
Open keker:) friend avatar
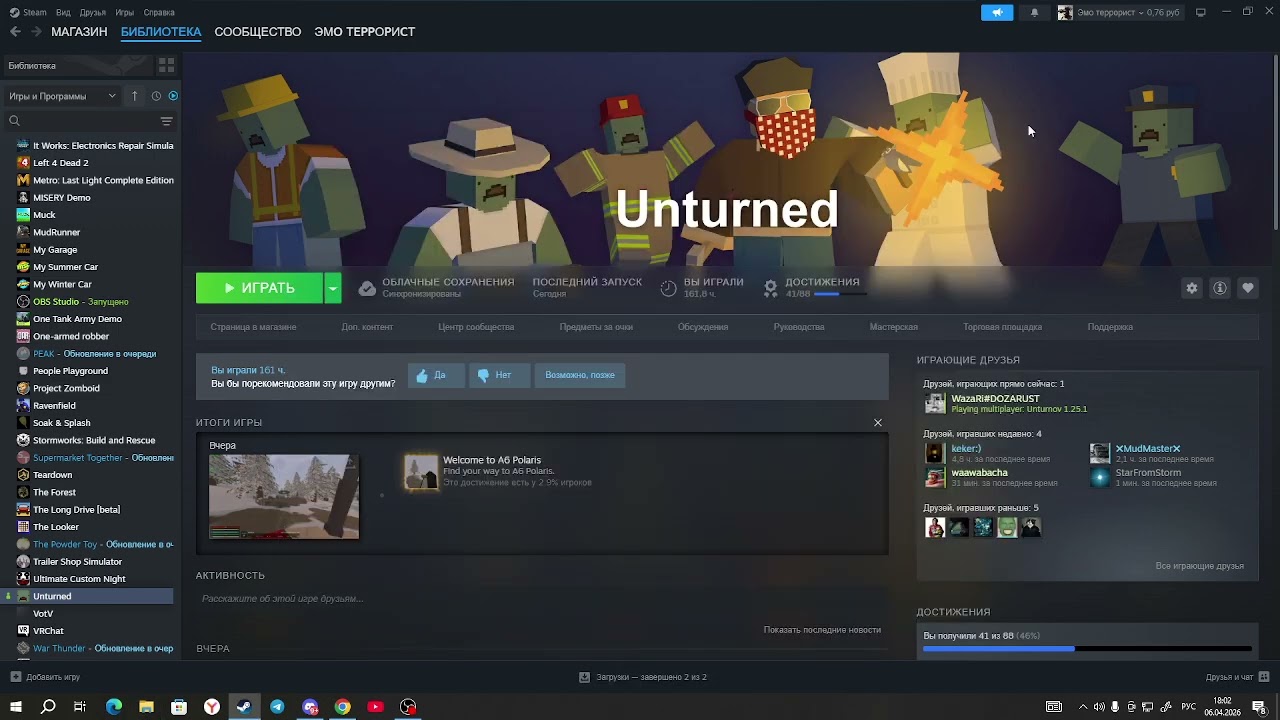pyautogui.click(x=934, y=453)
